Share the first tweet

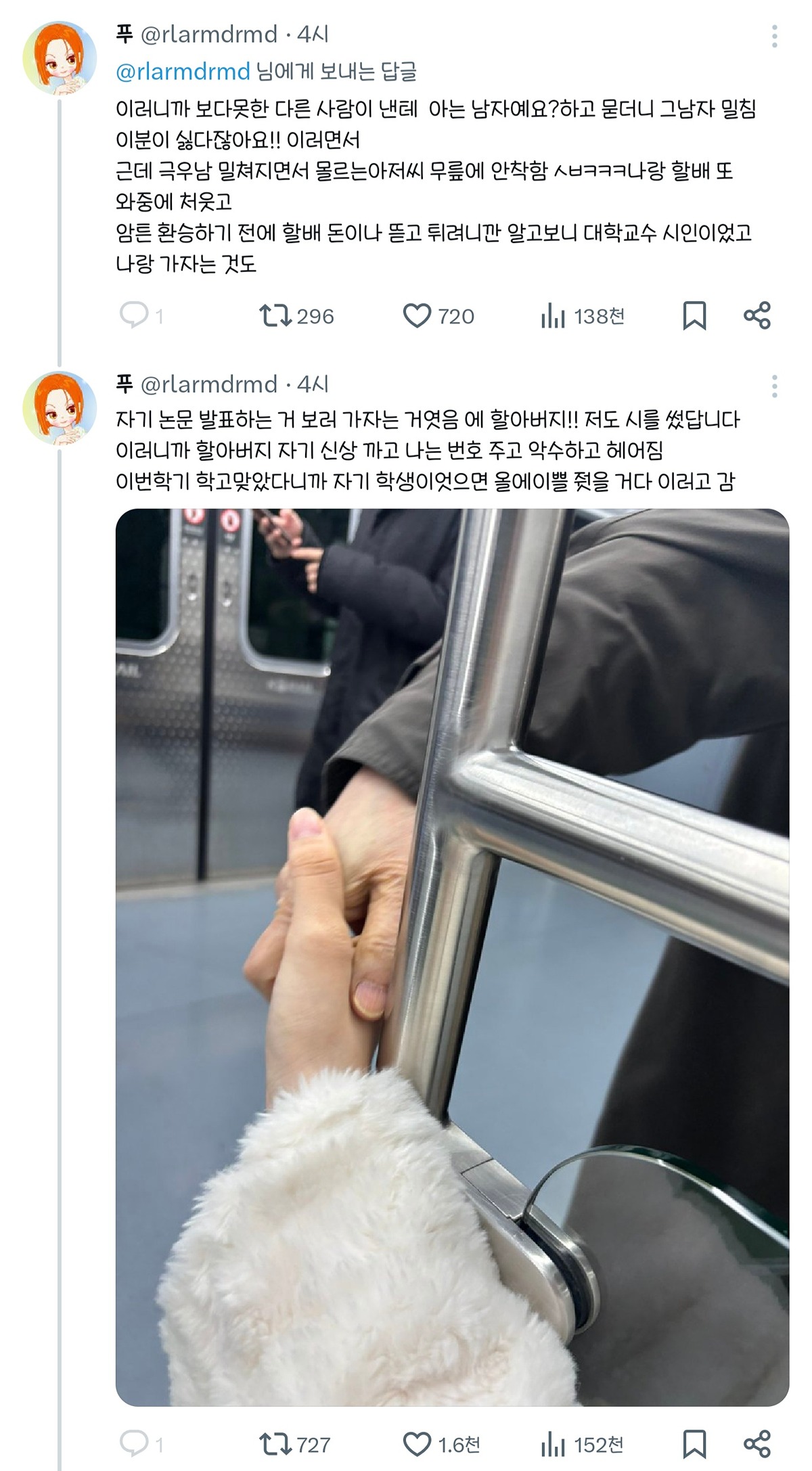point(757,316)
